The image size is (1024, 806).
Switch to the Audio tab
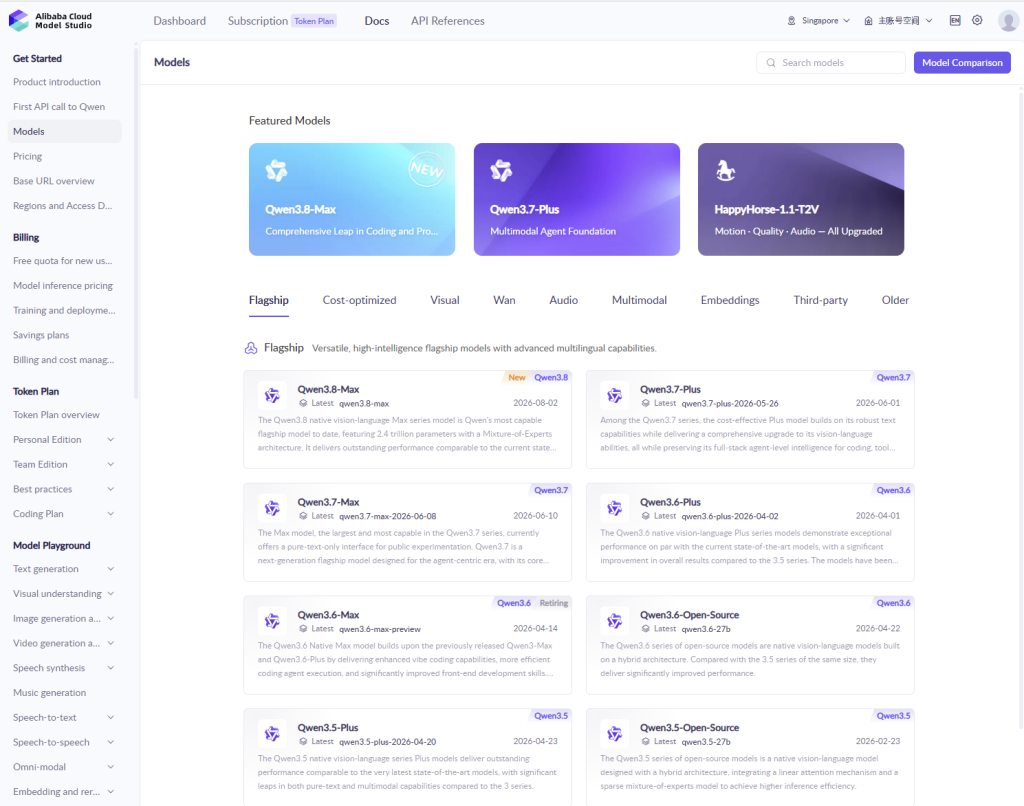point(564,300)
